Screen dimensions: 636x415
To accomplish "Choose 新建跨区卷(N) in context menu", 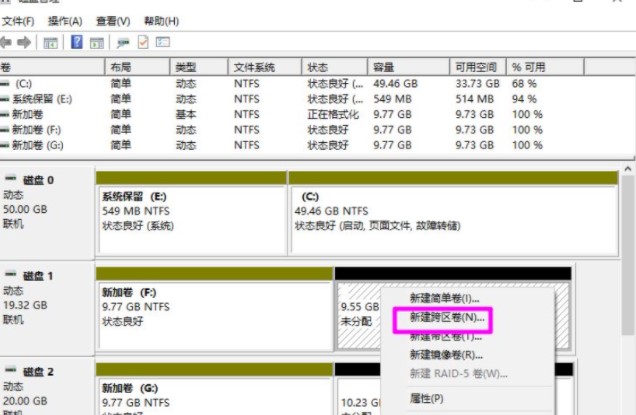I will point(447,318).
